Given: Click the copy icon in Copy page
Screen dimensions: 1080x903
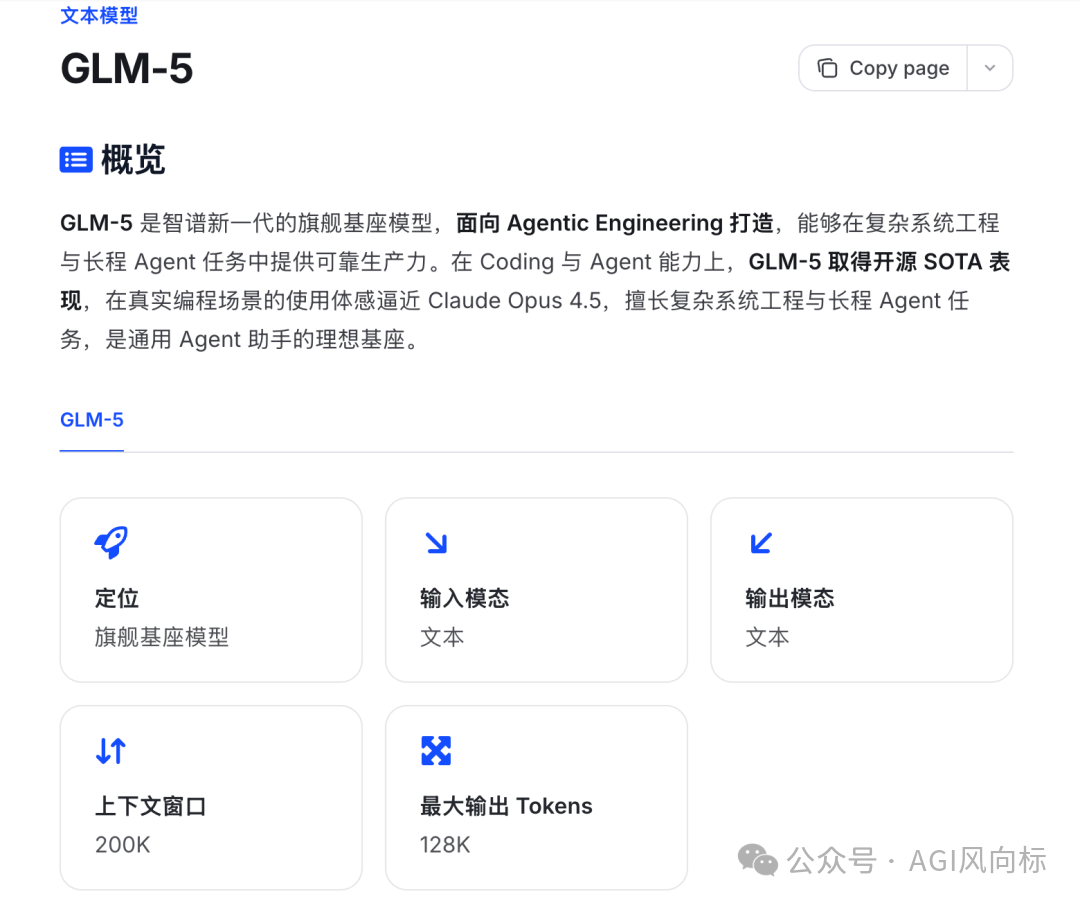Looking at the screenshot, I should (827, 68).
